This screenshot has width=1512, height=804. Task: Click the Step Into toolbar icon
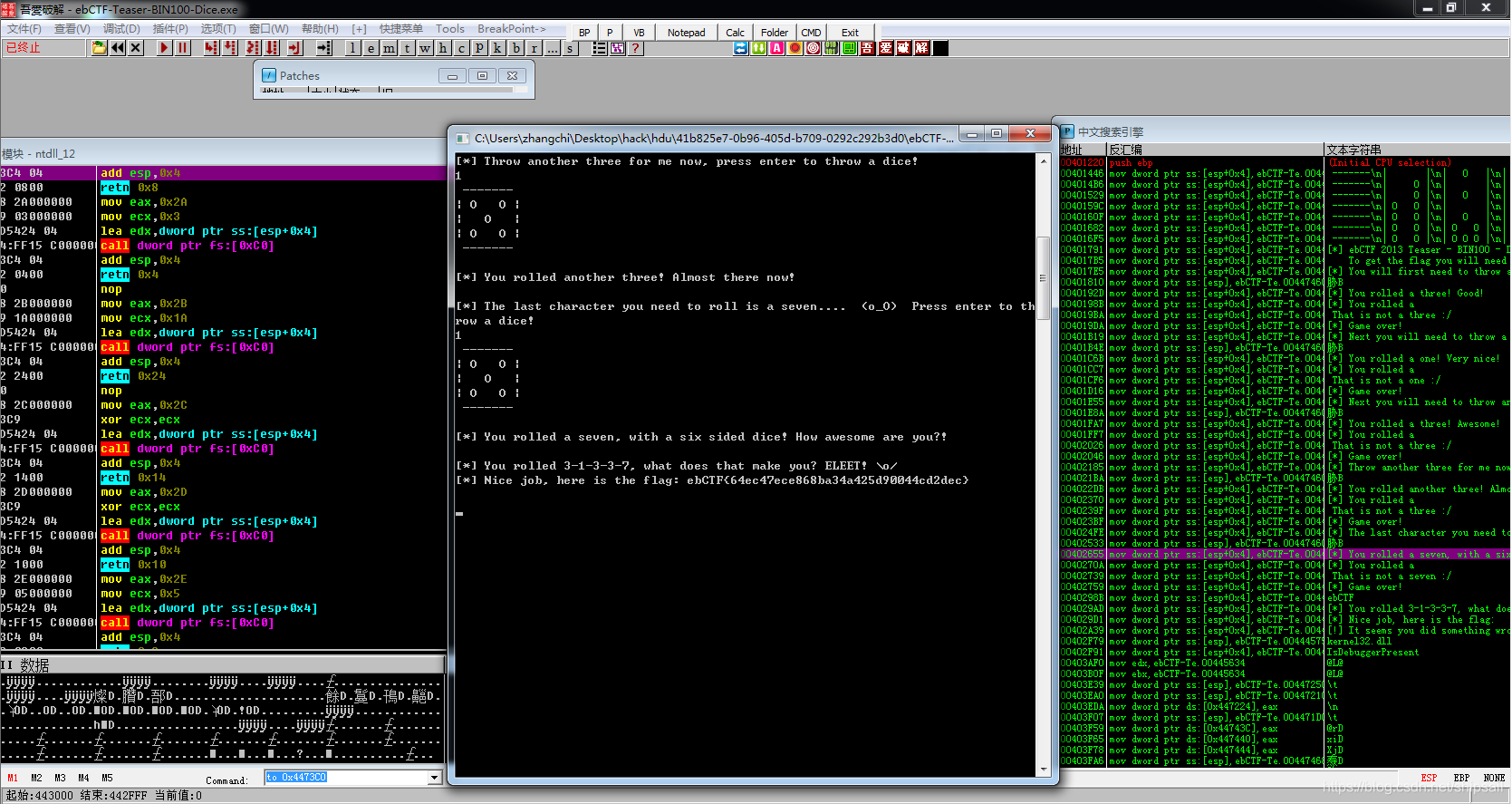coord(211,48)
